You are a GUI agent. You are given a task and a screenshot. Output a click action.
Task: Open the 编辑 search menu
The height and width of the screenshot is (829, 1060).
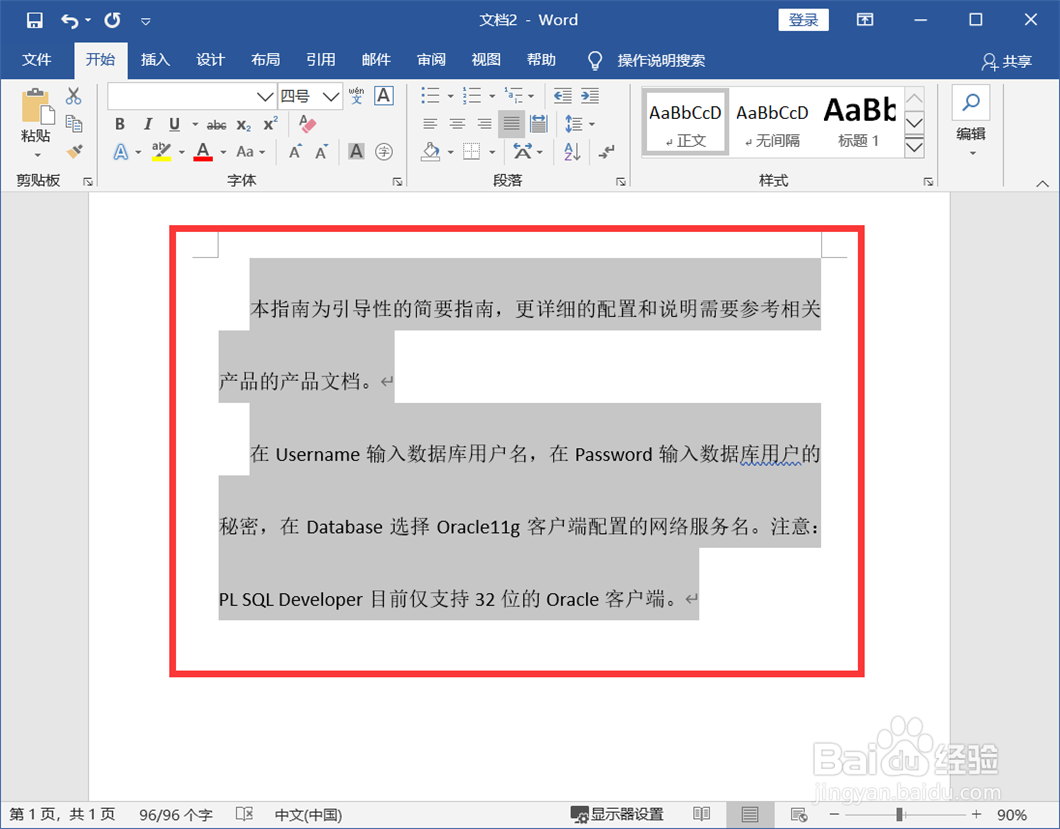[x=971, y=122]
